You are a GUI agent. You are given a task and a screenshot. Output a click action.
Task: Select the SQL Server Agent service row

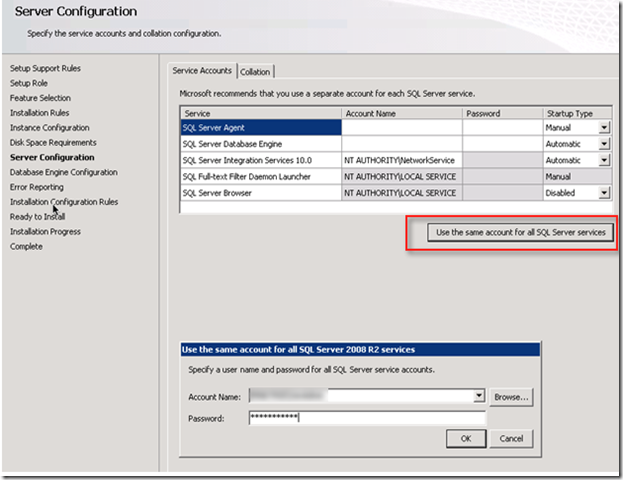261,128
